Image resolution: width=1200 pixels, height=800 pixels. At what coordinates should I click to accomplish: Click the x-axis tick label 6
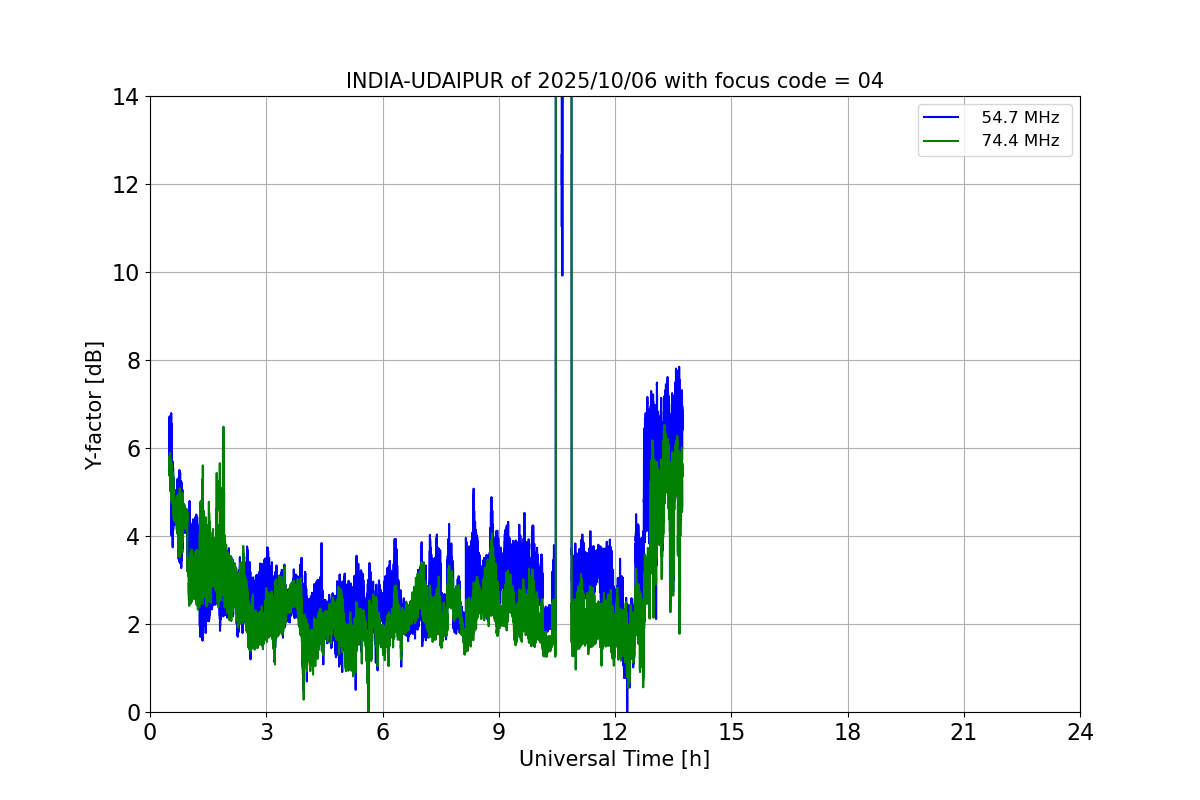(x=382, y=732)
